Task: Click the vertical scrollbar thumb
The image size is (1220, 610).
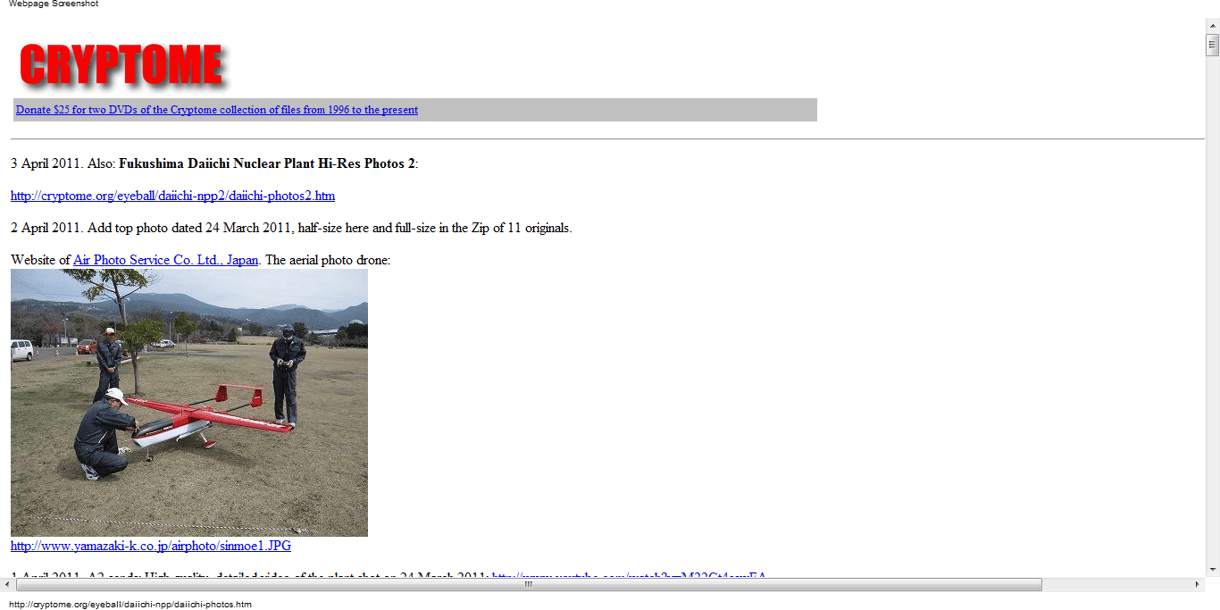Action: pyautogui.click(x=1212, y=44)
